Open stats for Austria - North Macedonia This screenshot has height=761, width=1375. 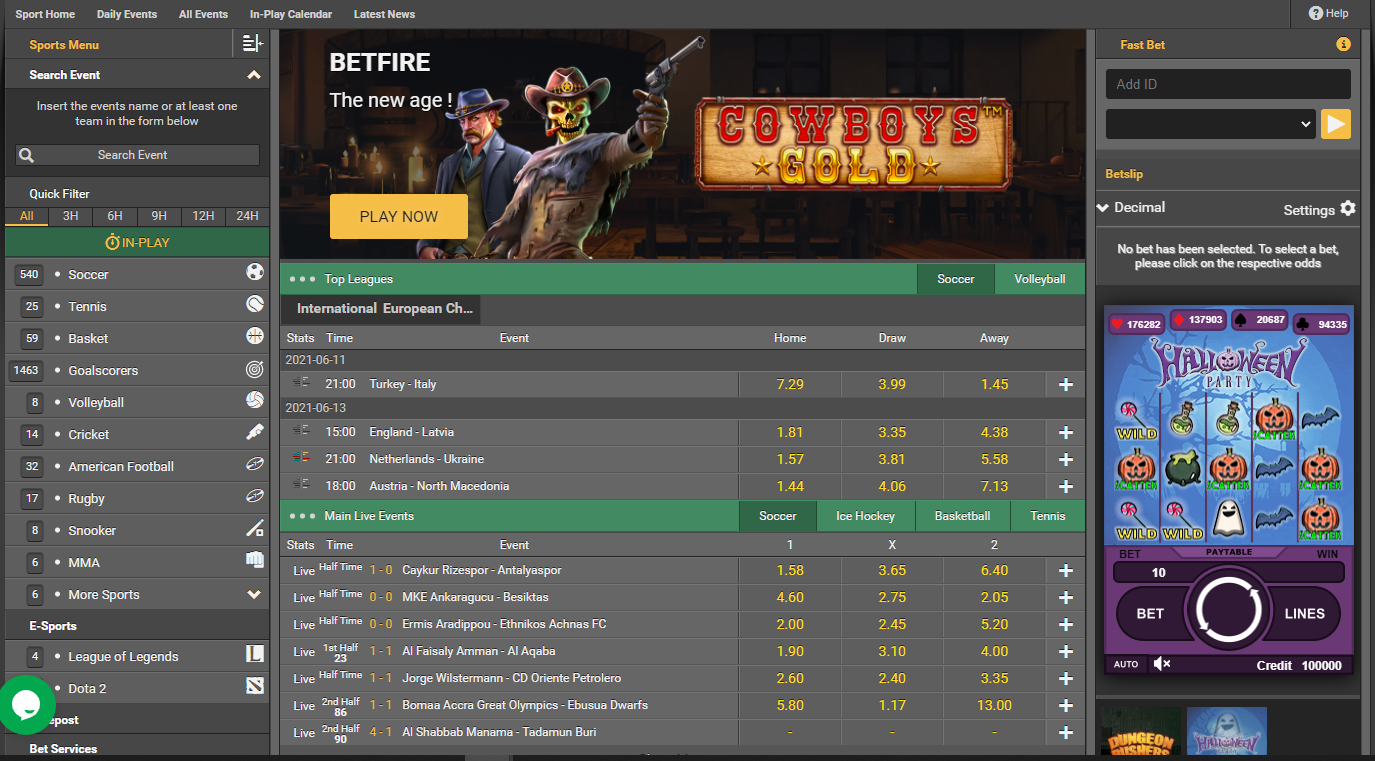(x=300, y=485)
